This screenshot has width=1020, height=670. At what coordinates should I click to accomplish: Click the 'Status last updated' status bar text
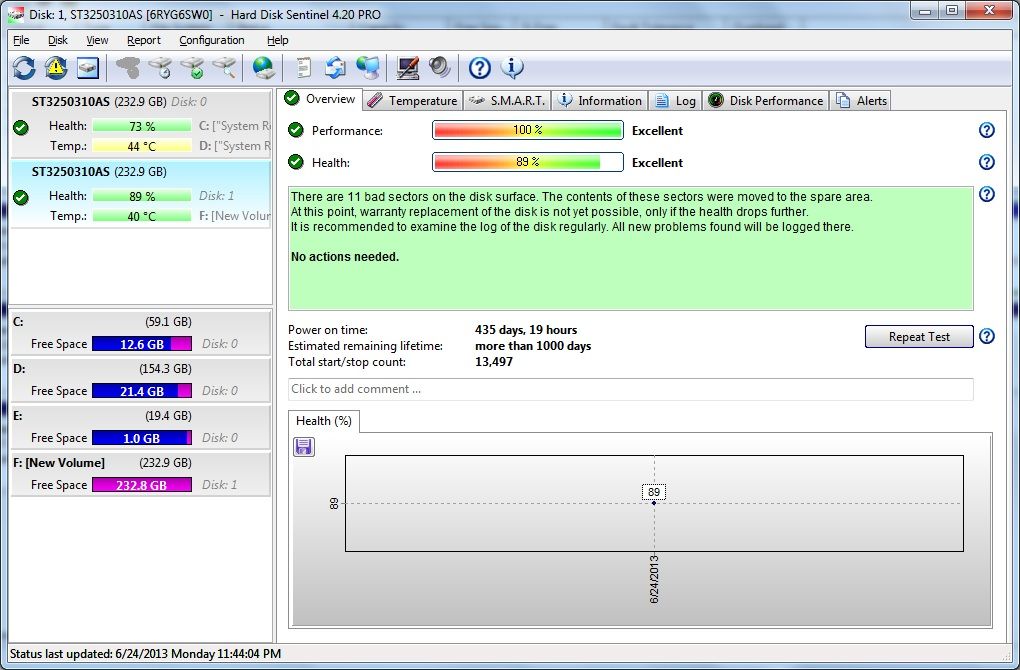(145, 654)
